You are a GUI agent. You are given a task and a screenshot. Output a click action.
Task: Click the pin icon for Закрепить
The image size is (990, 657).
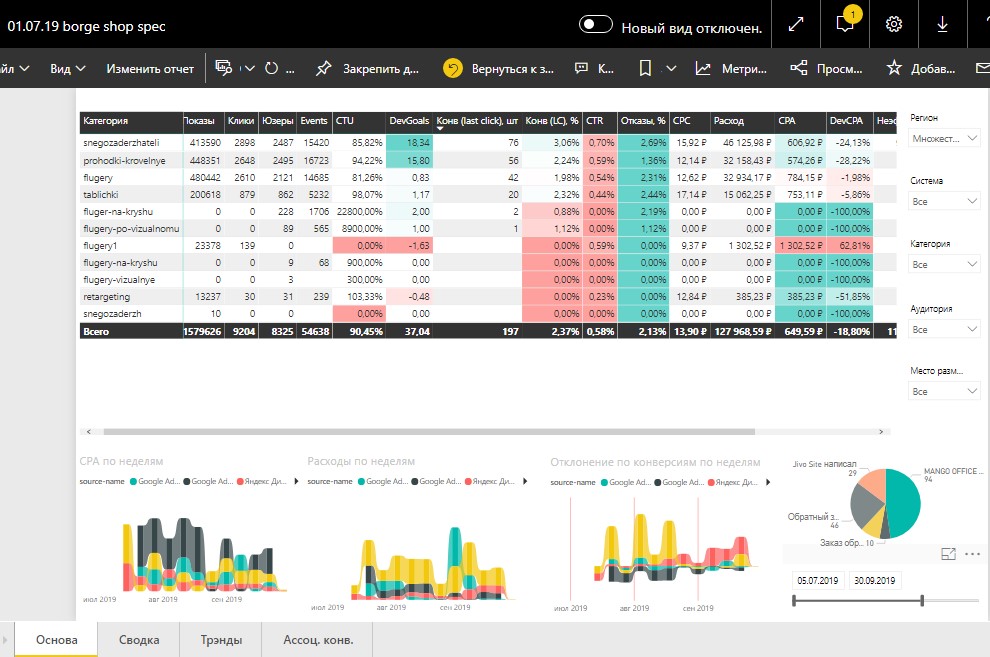tap(323, 68)
